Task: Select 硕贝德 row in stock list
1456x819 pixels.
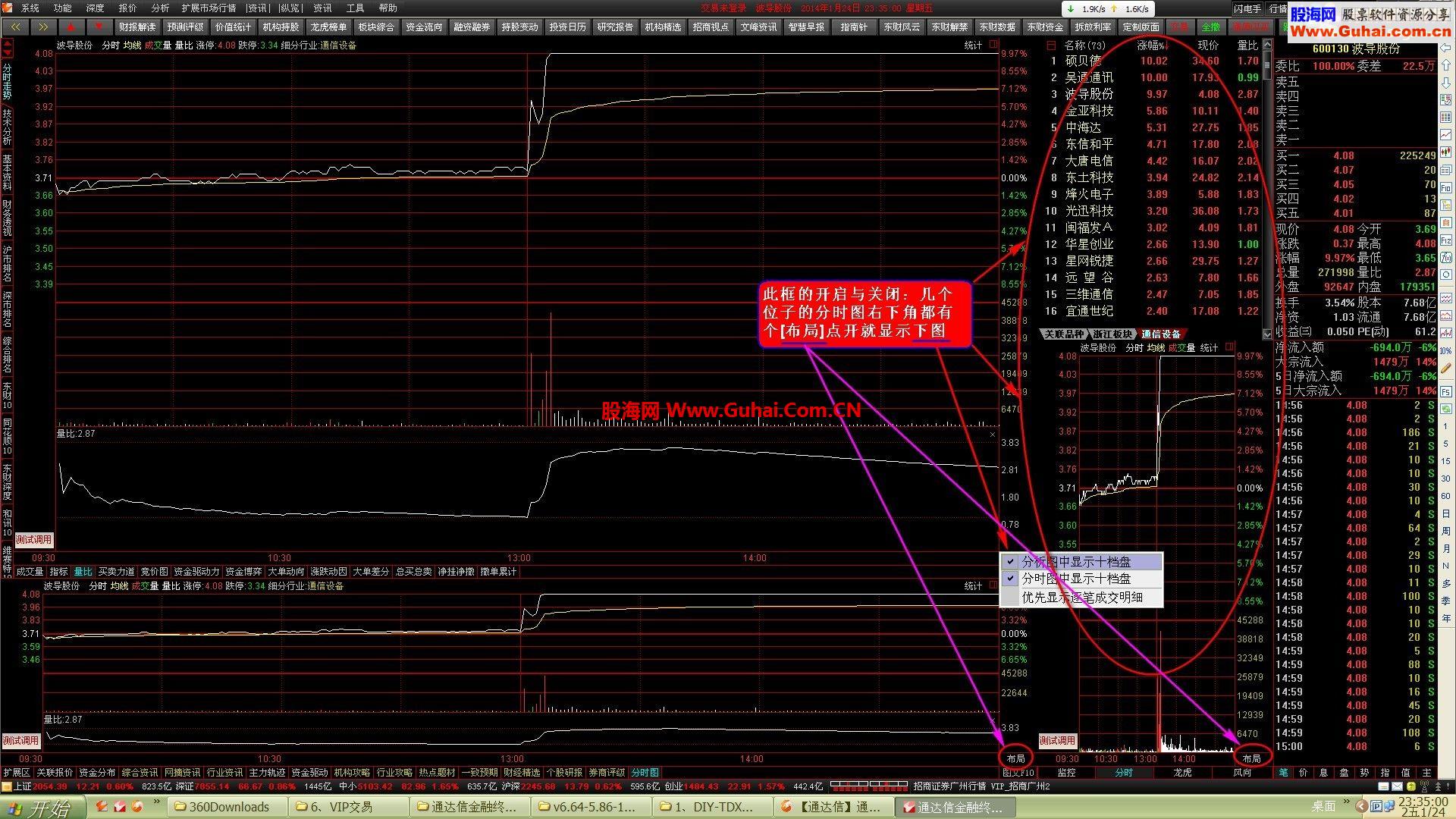Action: coord(1153,61)
